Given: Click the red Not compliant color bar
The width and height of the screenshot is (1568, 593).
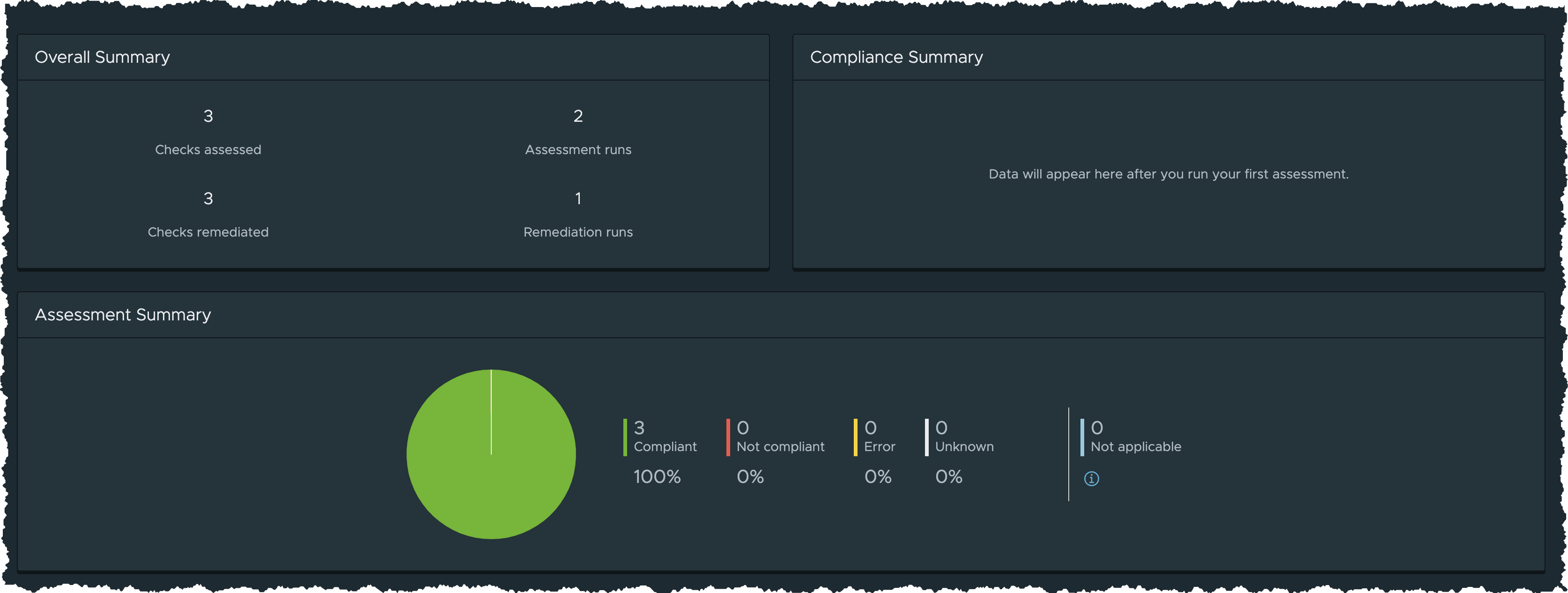Looking at the screenshot, I should coord(728,437).
